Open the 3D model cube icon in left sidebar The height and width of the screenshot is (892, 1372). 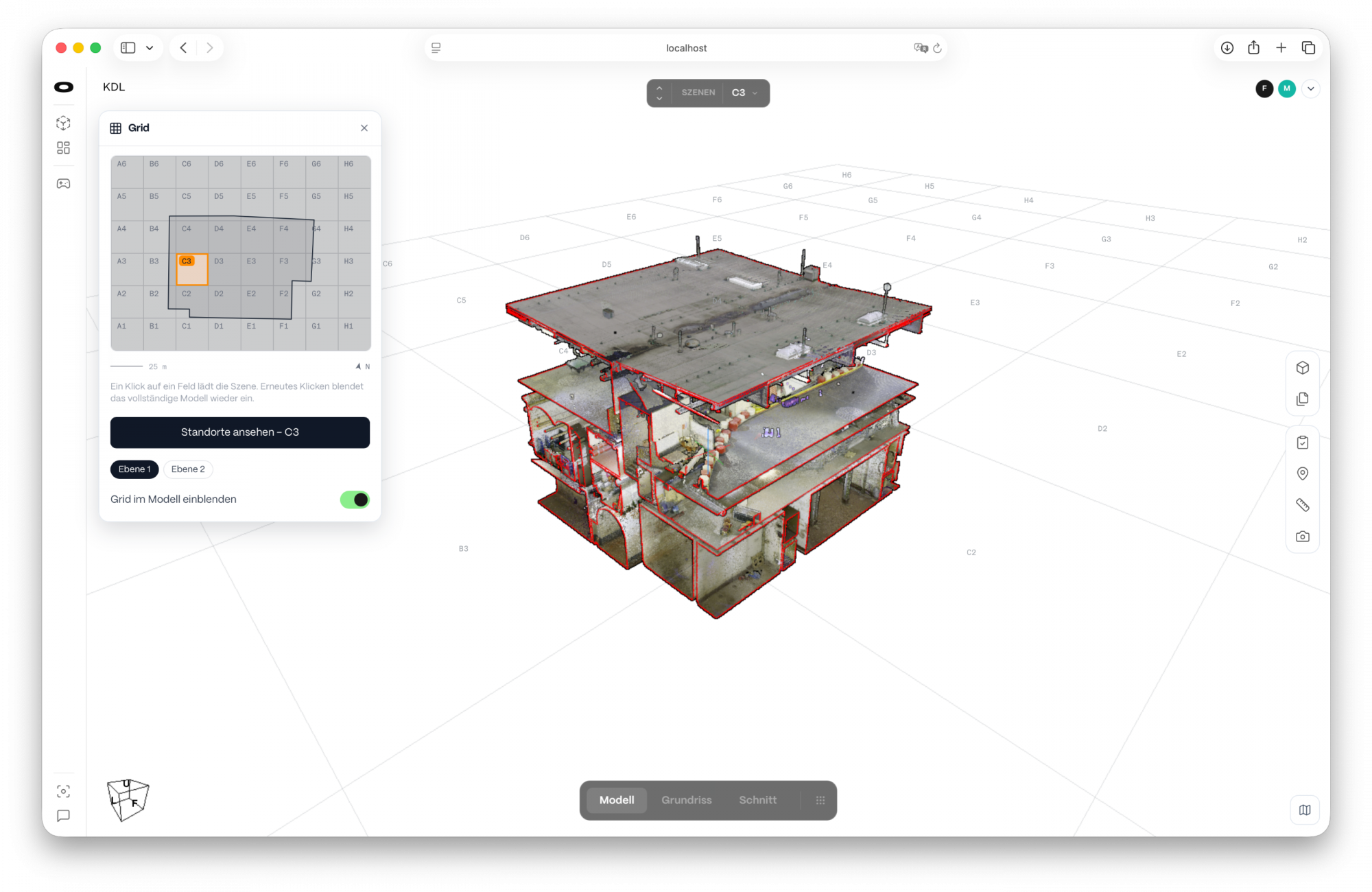click(63, 123)
